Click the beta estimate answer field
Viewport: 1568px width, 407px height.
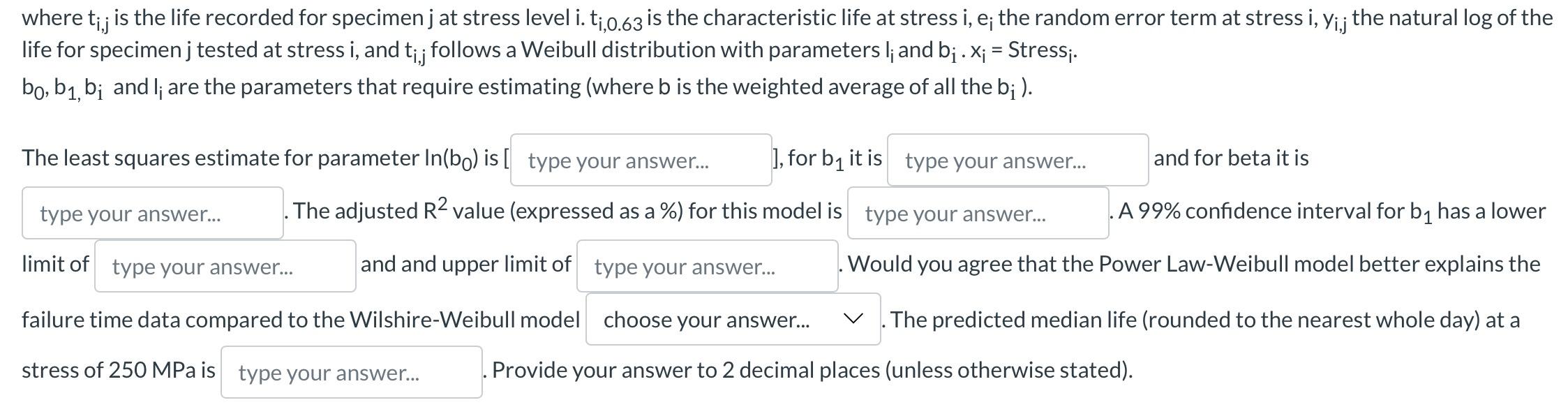coord(152,214)
